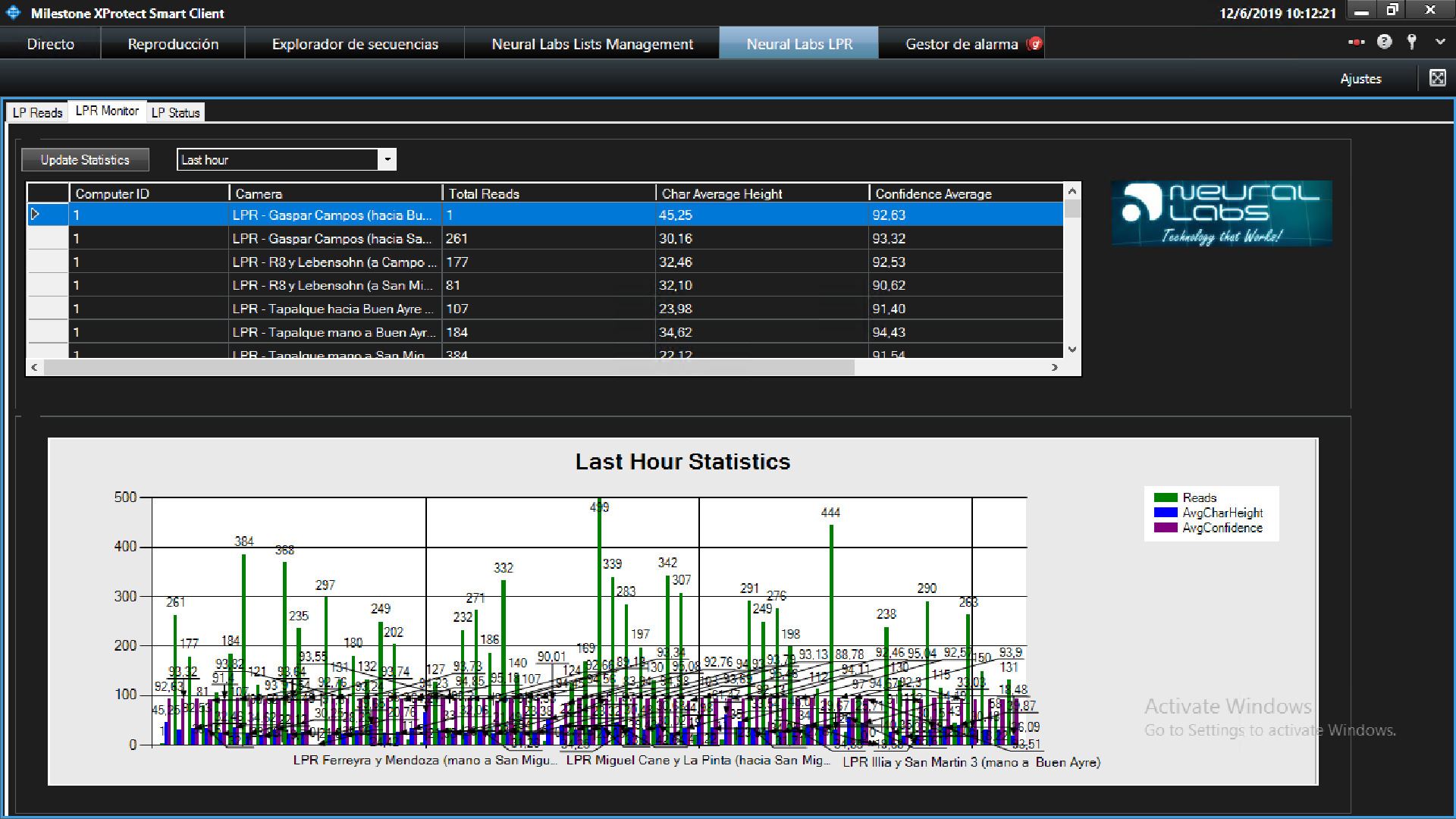The height and width of the screenshot is (819, 1456).
Task: Open Ajustes settings
Action: [x=1360, y=79]
